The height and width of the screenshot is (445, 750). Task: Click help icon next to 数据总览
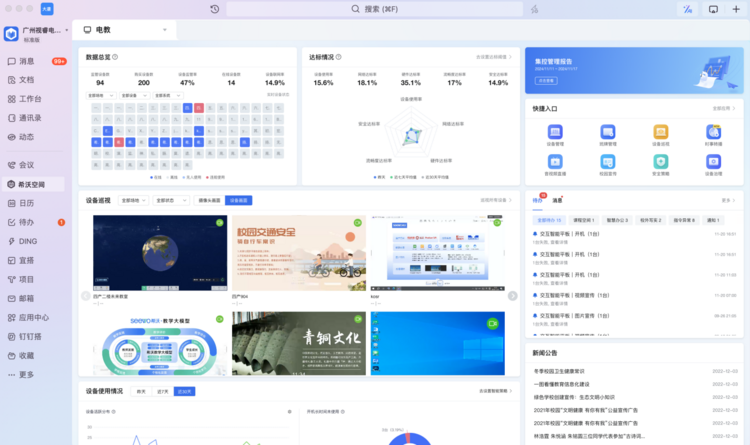coord(115,57)
